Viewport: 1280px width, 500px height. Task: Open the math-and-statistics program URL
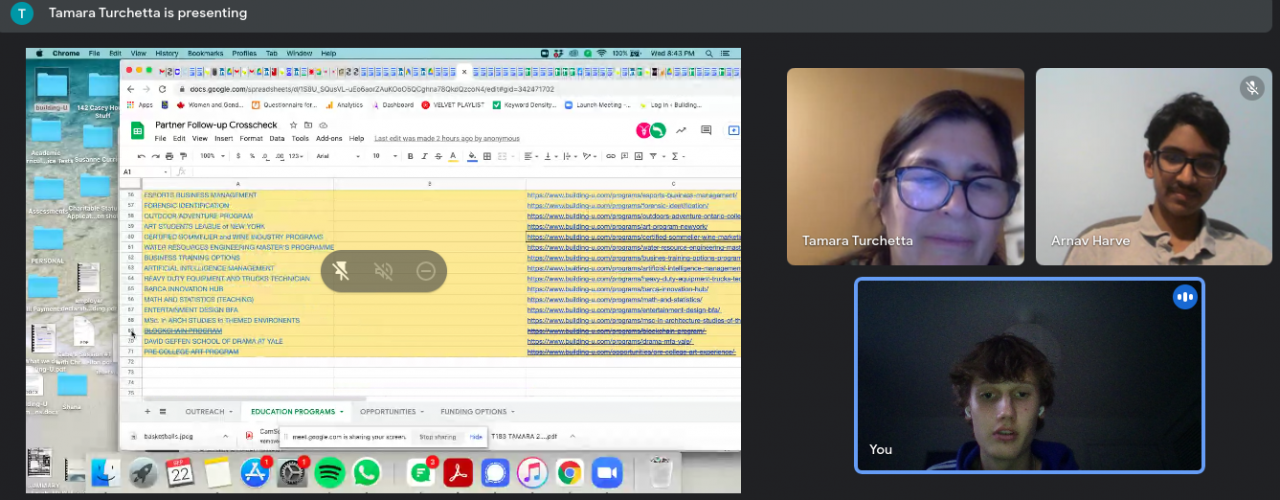[x=615, y=299]
